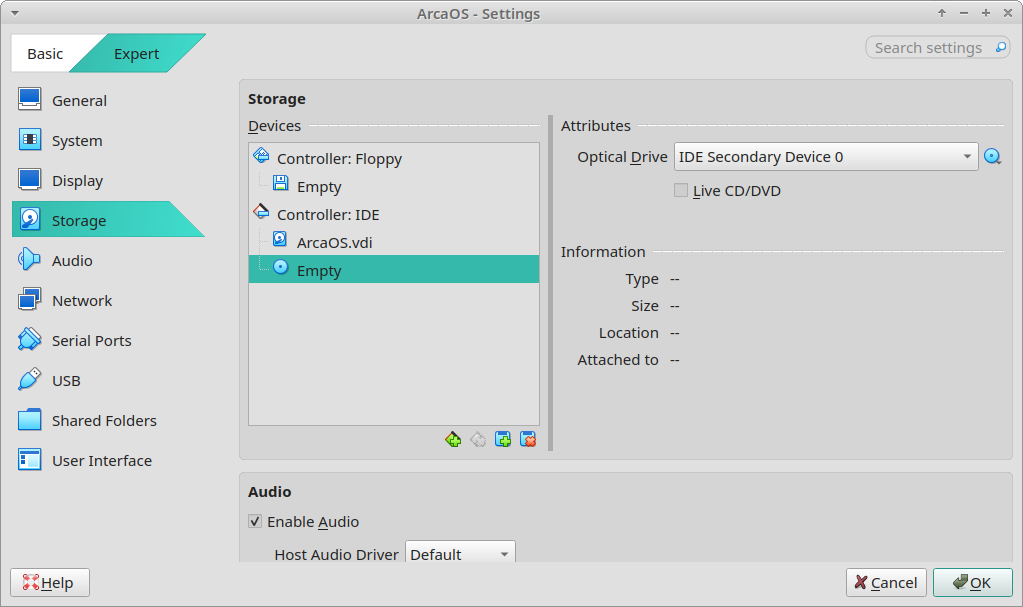Open the Network settings icon
1023x607 pixels.
(29, 300)
